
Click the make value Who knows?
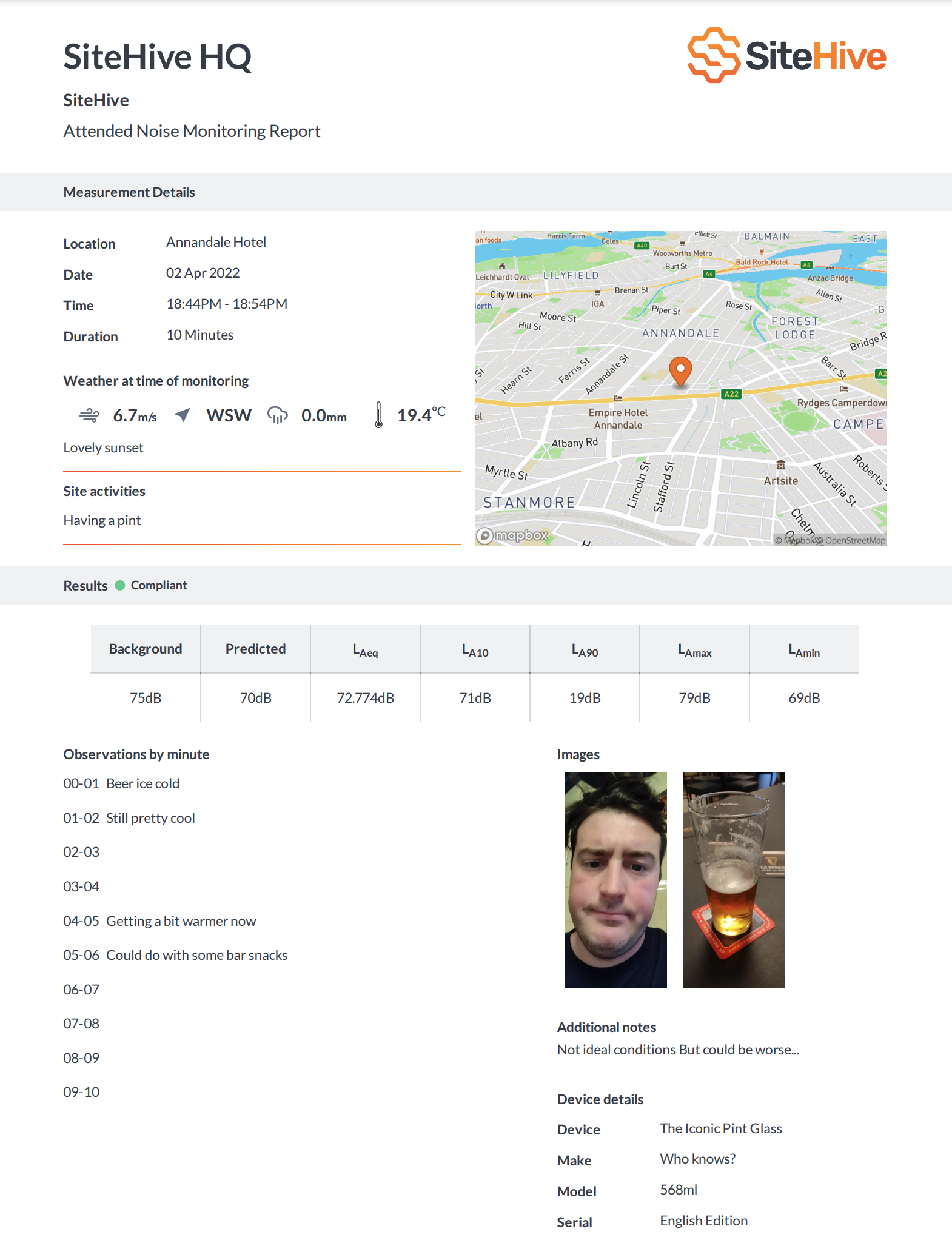pyautogui.click(x=698, y=1159)
